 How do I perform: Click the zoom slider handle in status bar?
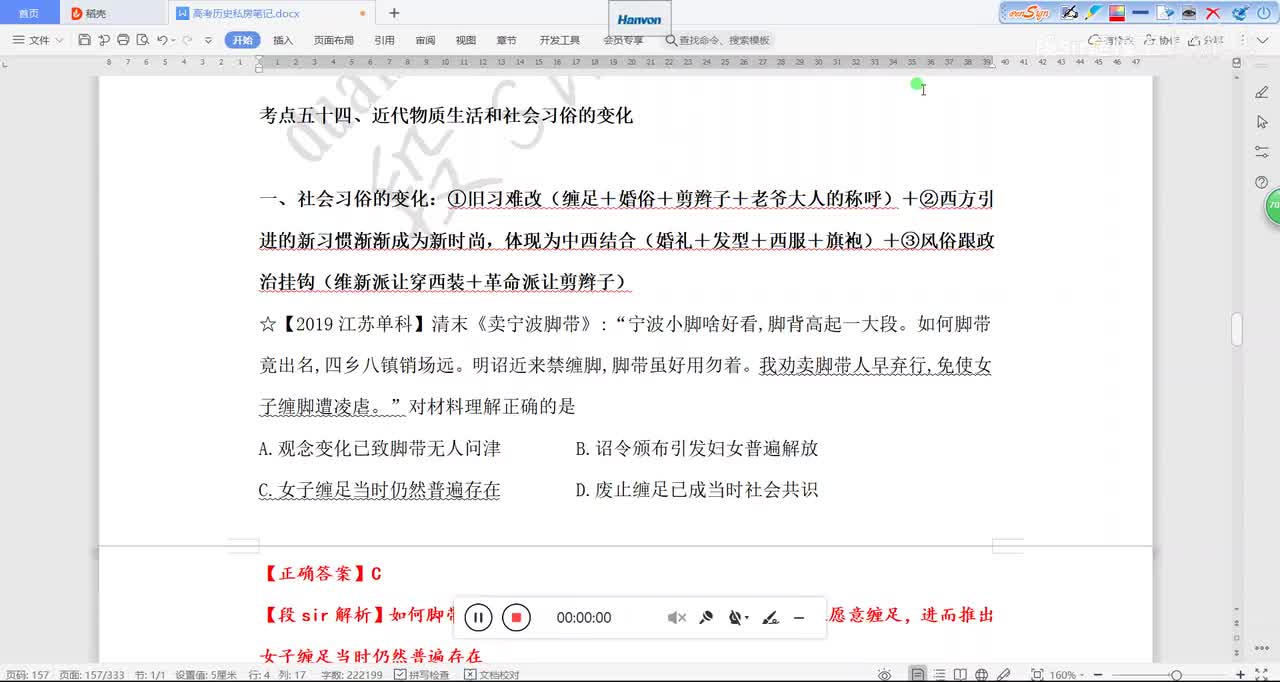pos(1176,675)
